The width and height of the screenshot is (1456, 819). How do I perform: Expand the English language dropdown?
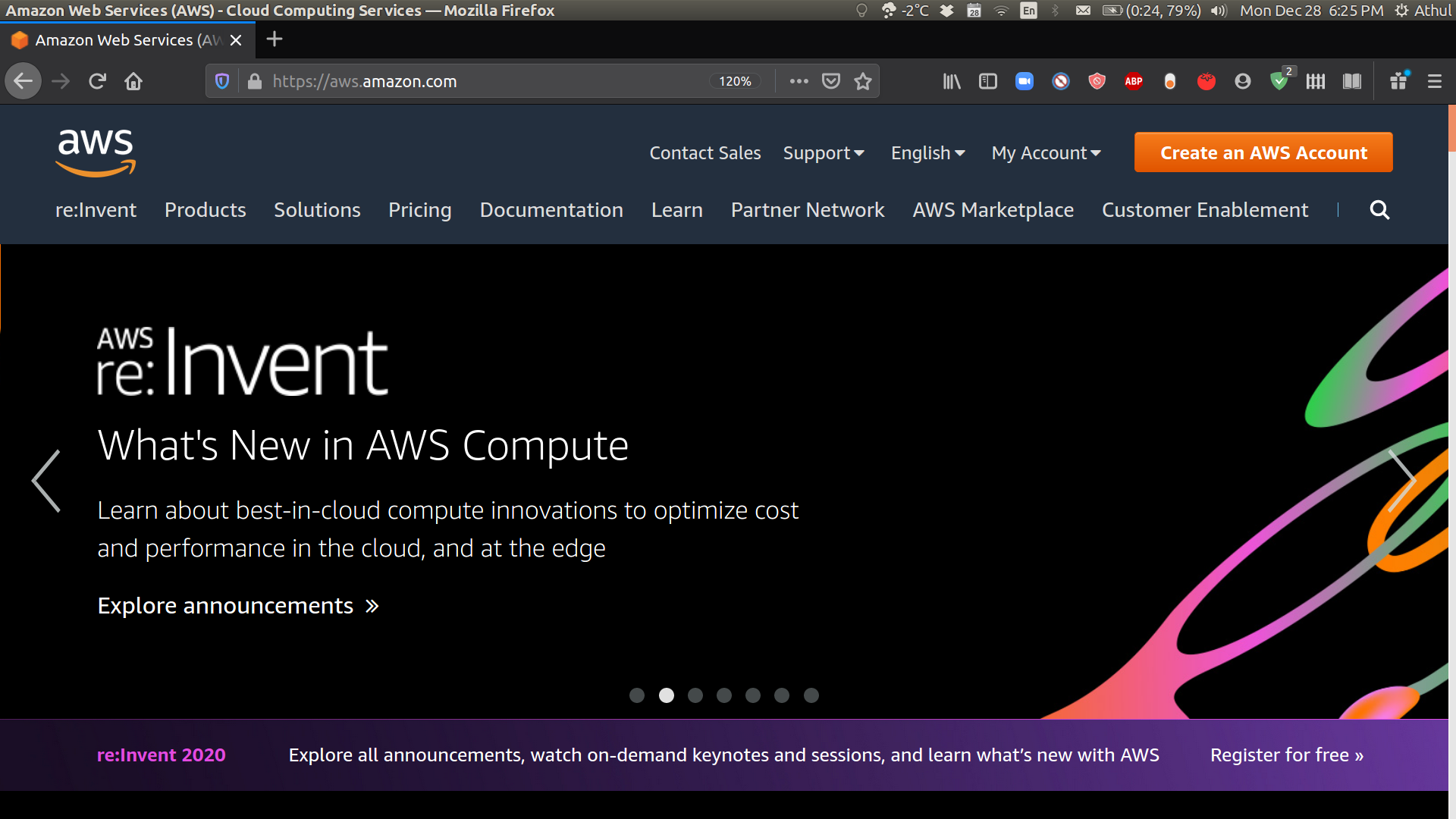click(928, 153)
